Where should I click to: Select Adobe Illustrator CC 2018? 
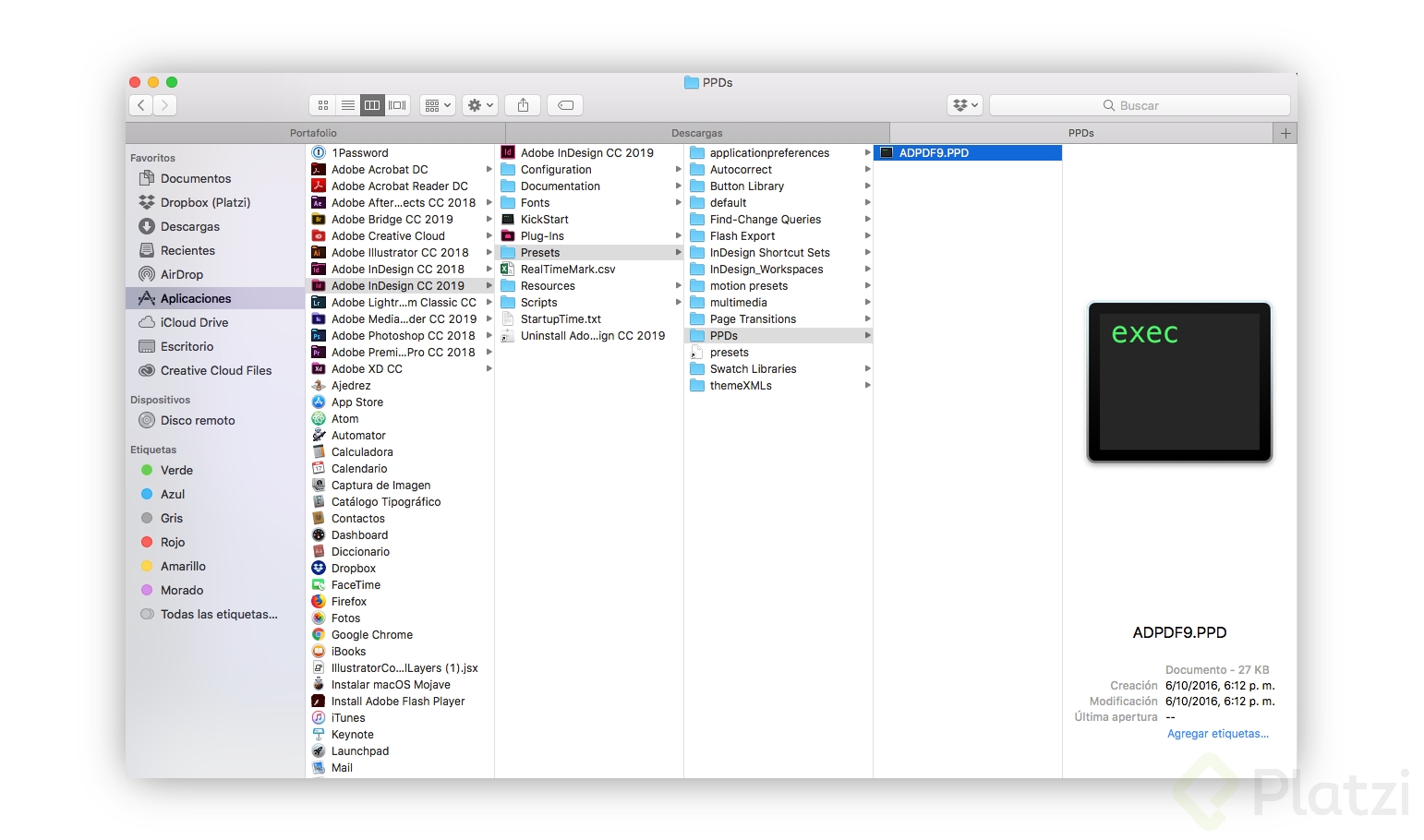(x=401, y=252)
